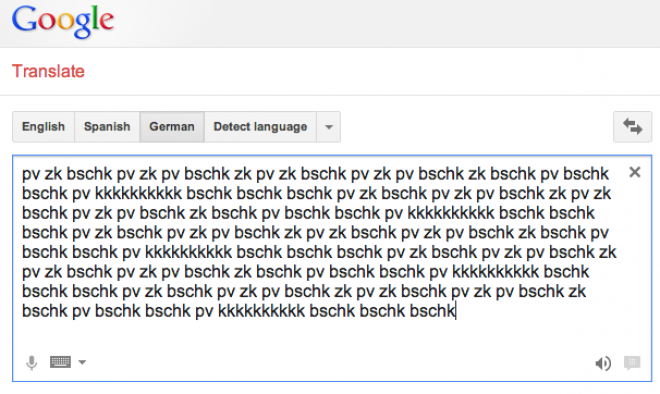Choose Detect language option
Viewport: 660px width, 394px height.
[260, 127]
